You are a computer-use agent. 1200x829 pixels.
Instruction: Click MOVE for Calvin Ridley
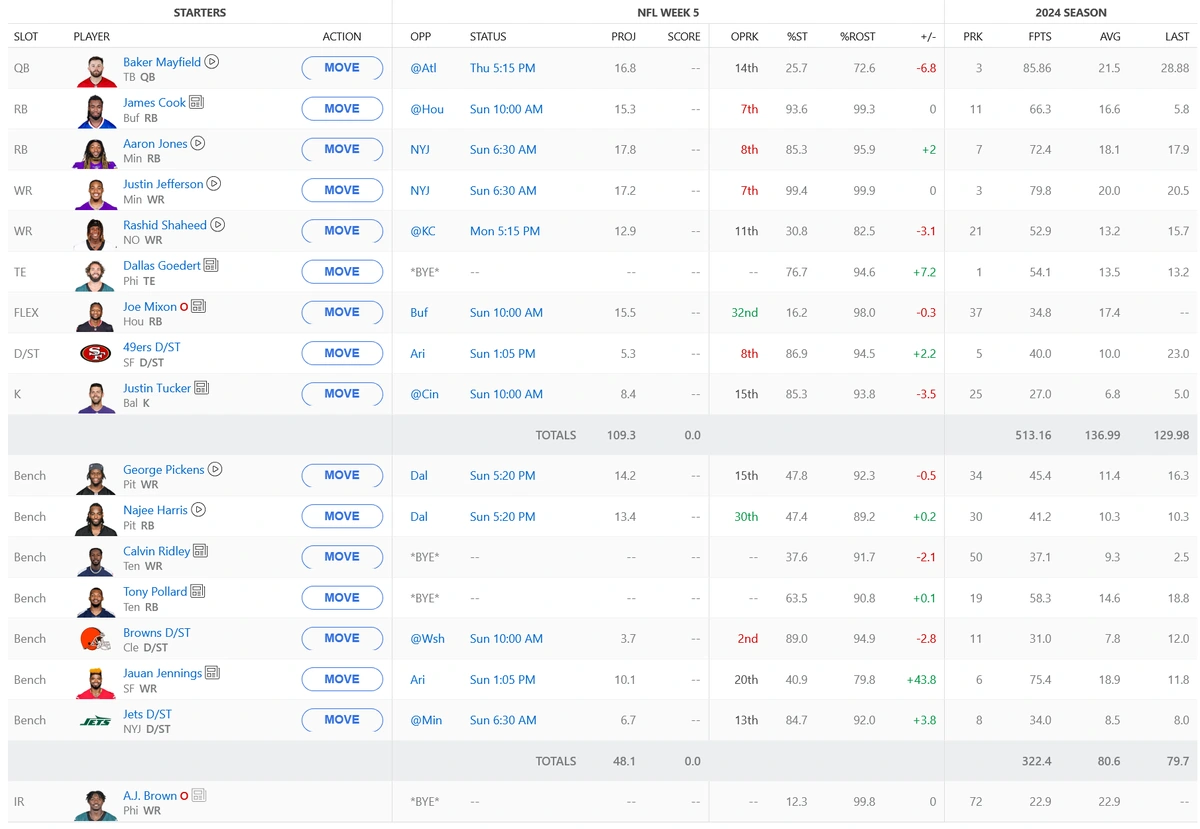[342, 557]
